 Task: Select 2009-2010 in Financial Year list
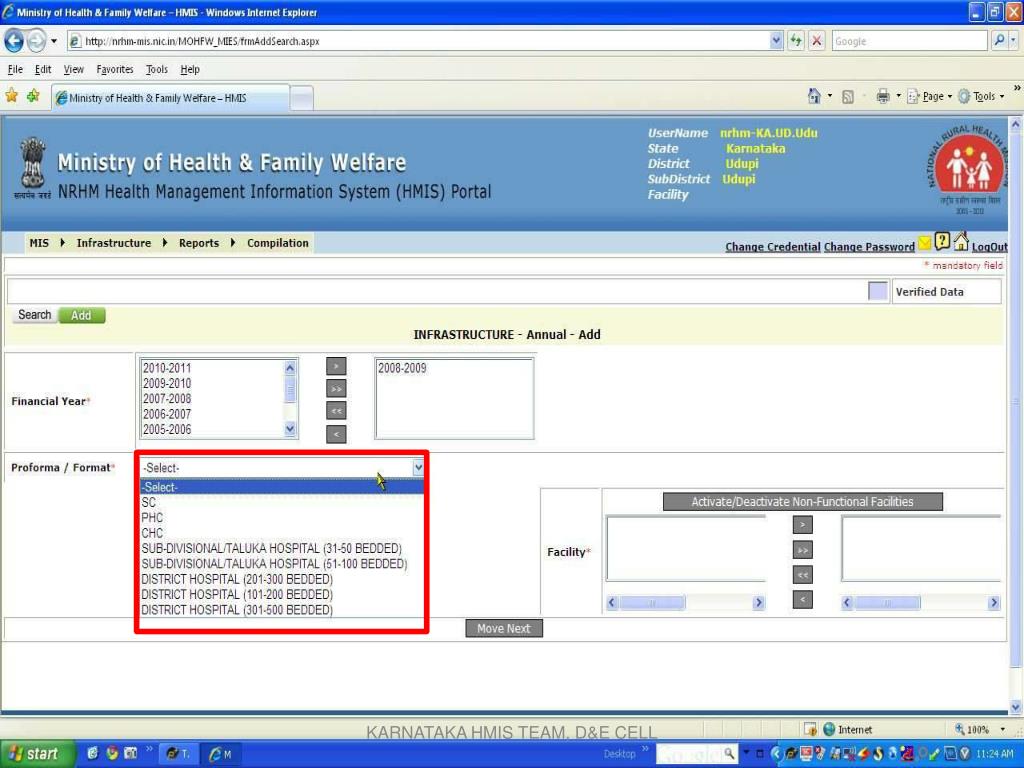point(167,383)
